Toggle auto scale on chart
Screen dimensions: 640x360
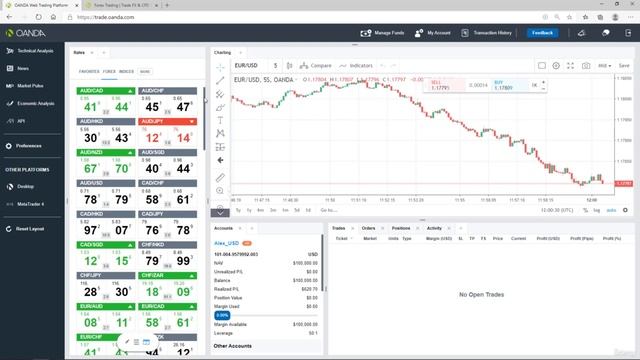[x=611, y=210]
